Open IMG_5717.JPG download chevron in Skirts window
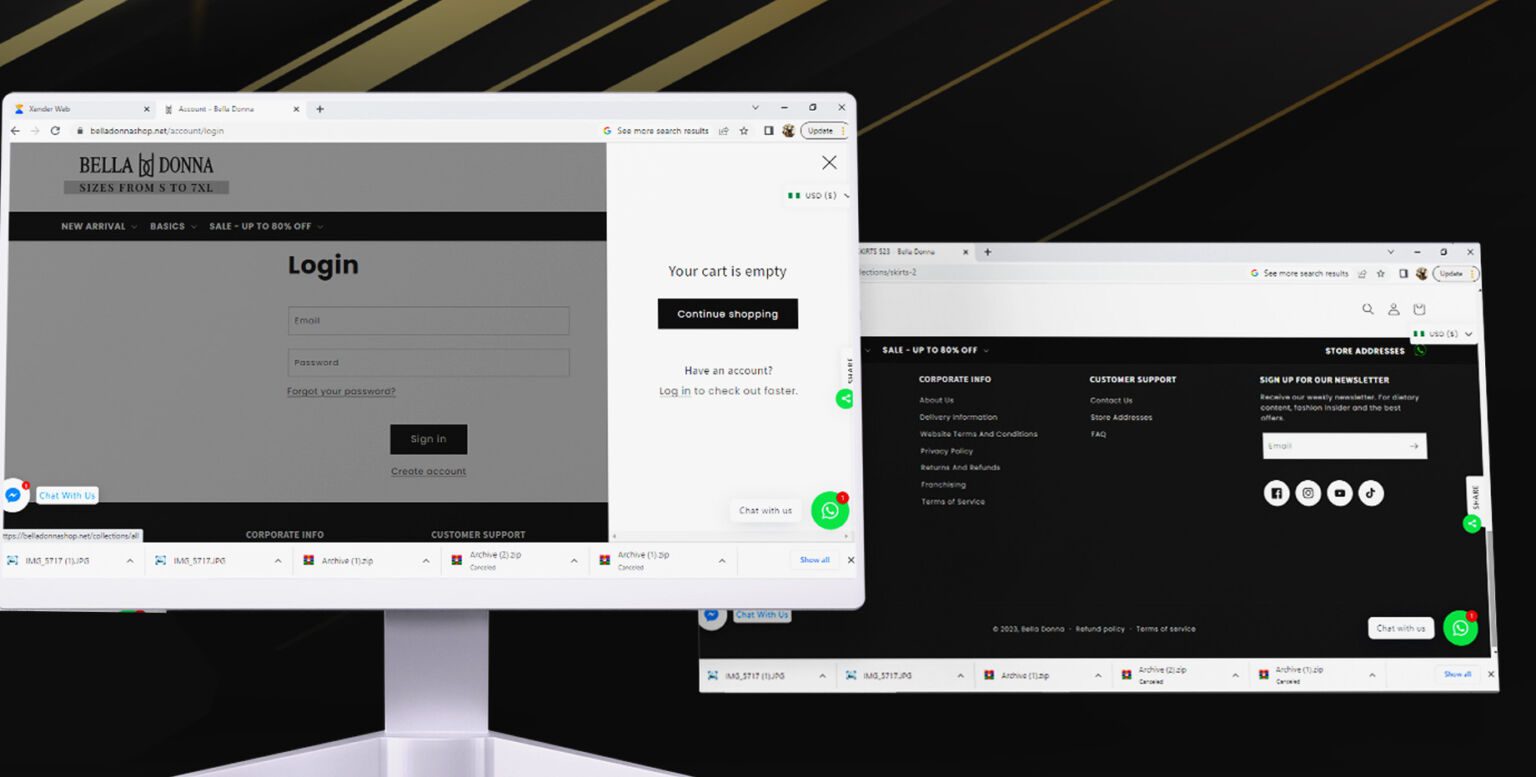 click(960, 676)
